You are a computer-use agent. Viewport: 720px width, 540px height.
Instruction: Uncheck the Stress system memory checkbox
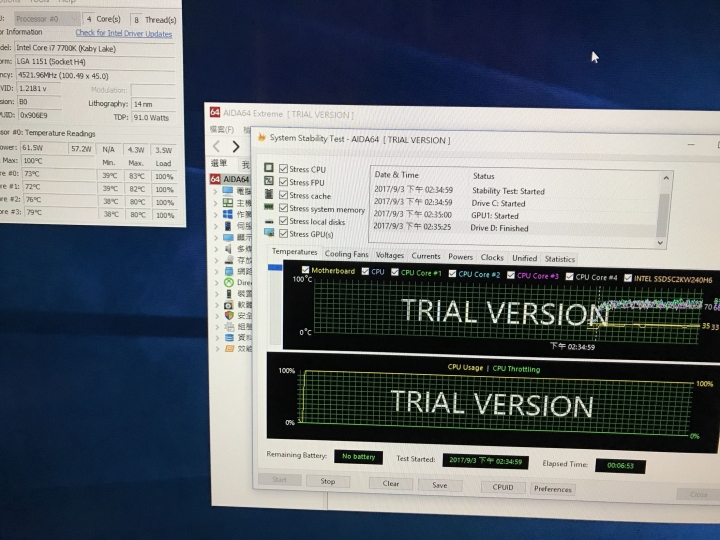tap(283, 208)
